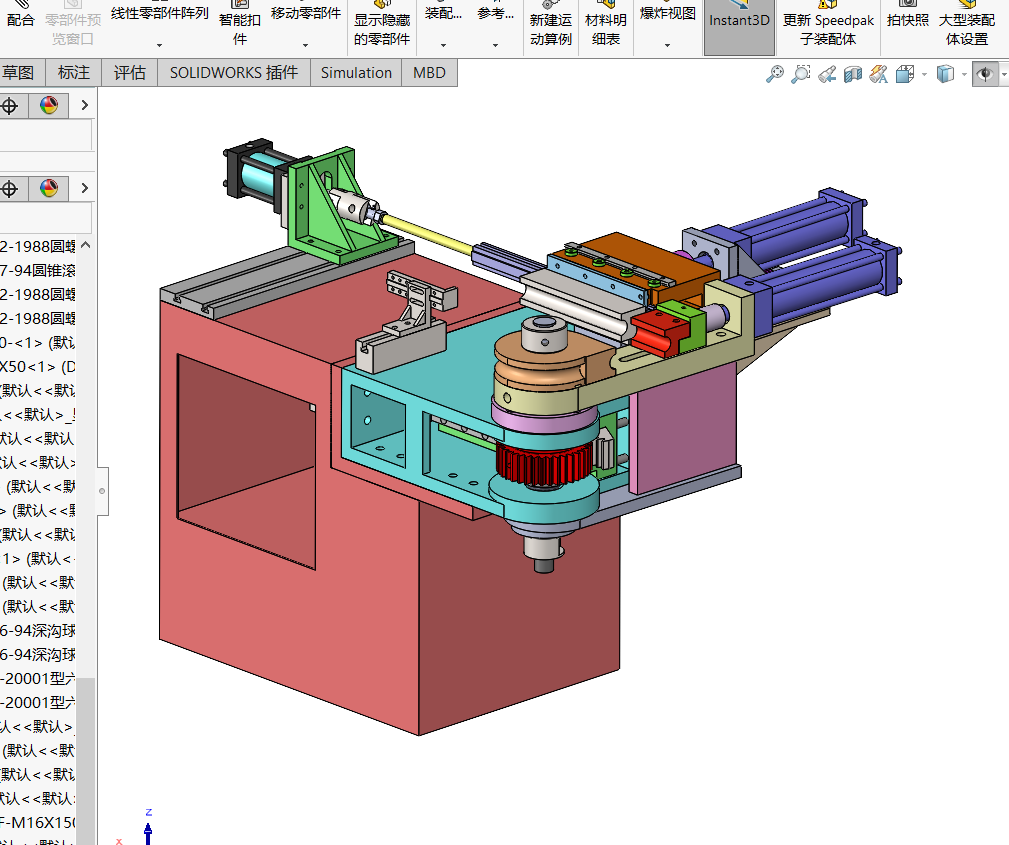Open 大型装配体设置

click(967, 26)
